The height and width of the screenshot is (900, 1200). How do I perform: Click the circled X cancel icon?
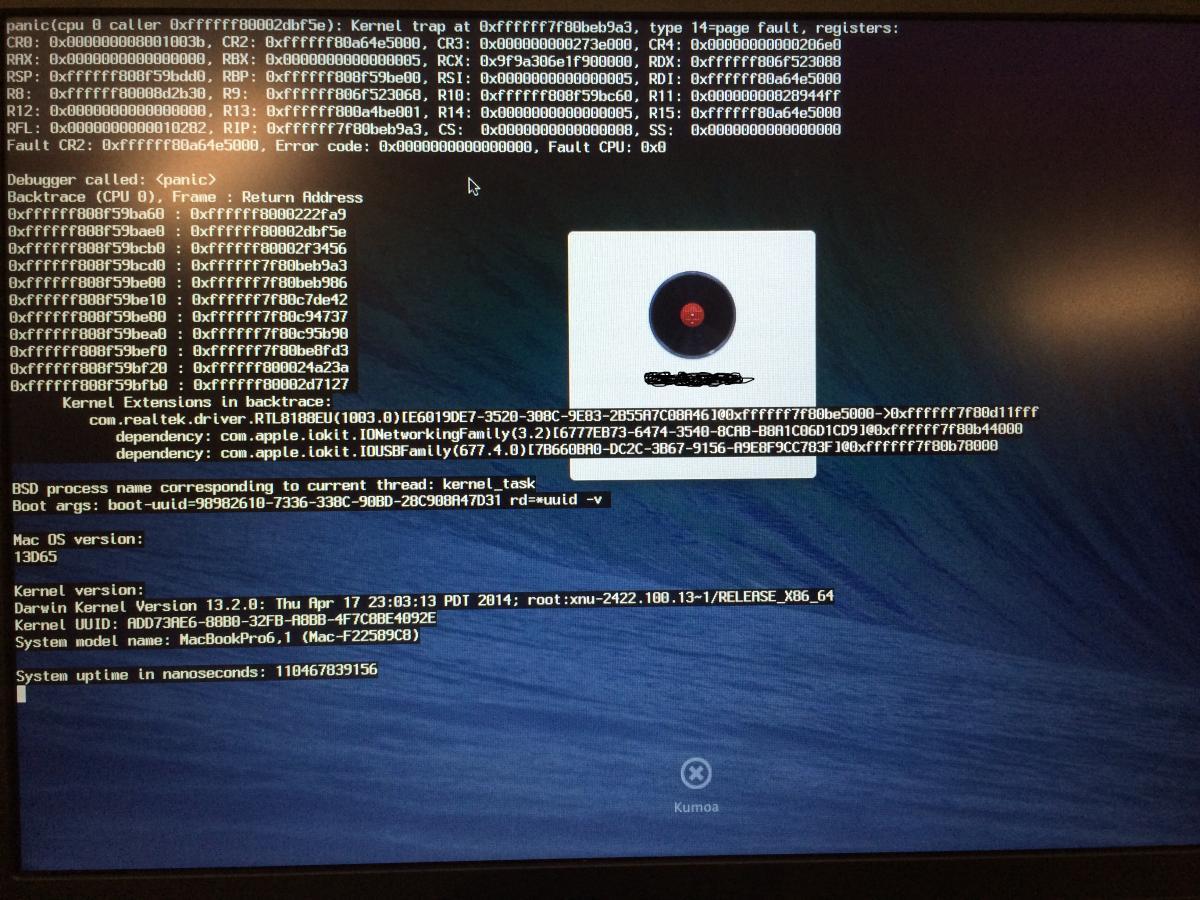(x=695, y=773)
